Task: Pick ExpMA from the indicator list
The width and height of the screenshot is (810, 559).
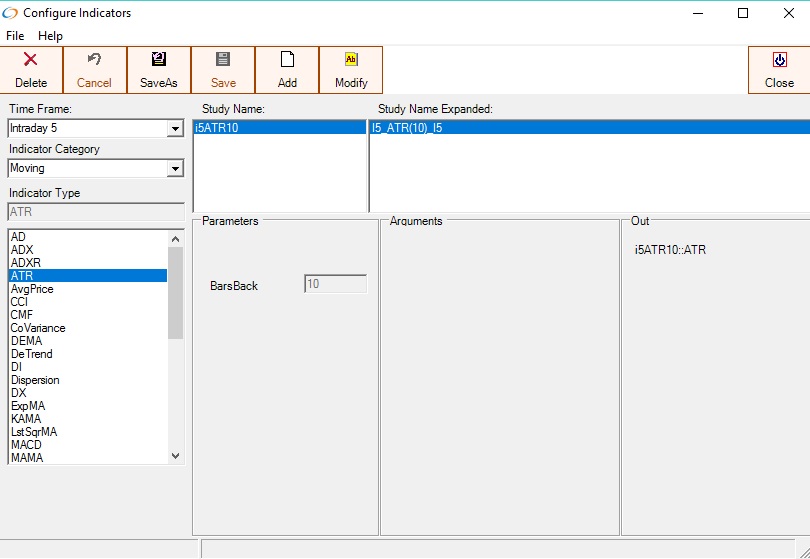Action: (x=27, y=406)
